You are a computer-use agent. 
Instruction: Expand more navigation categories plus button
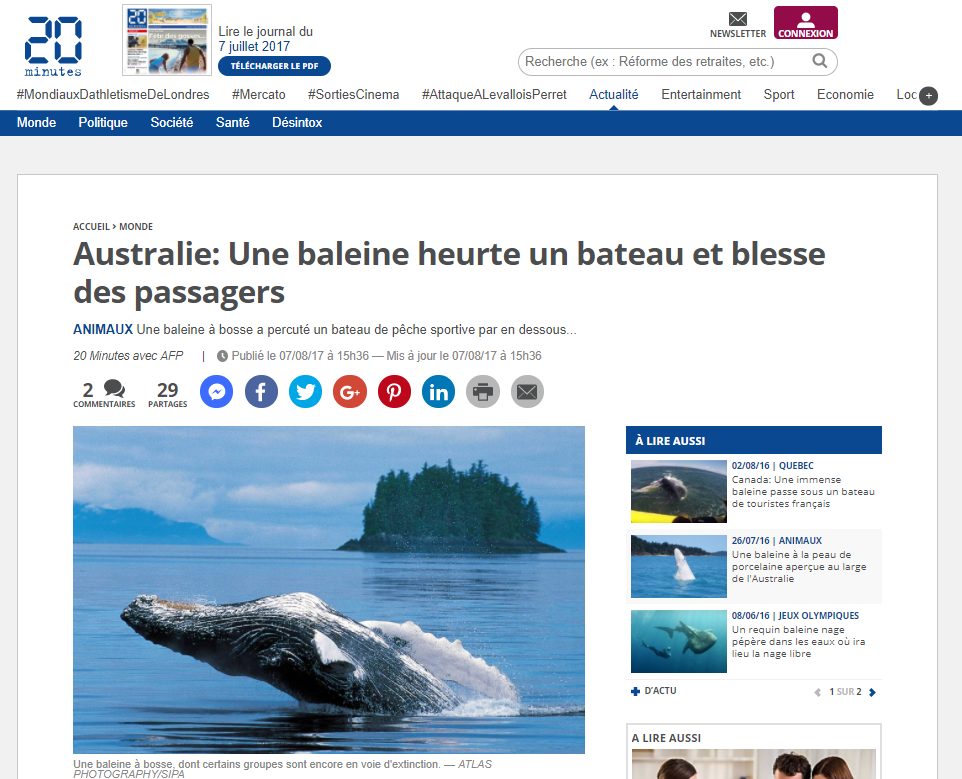click(928, 96)
